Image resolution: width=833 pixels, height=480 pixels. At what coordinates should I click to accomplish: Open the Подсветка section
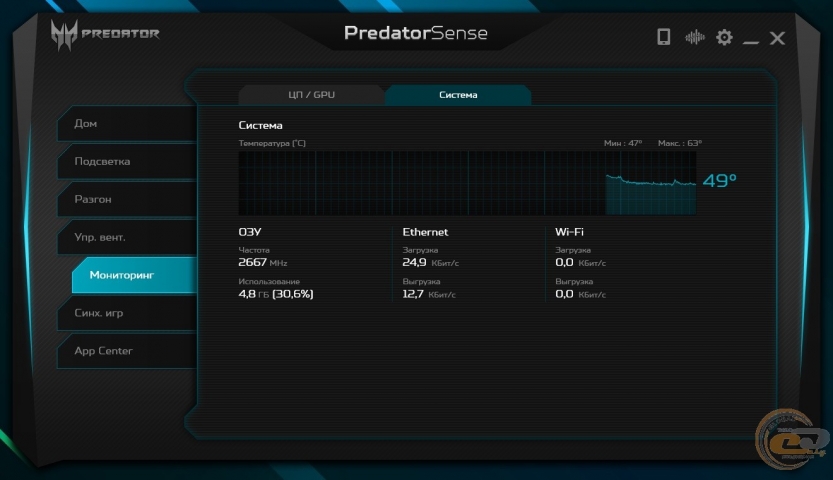tap(128, 161)
